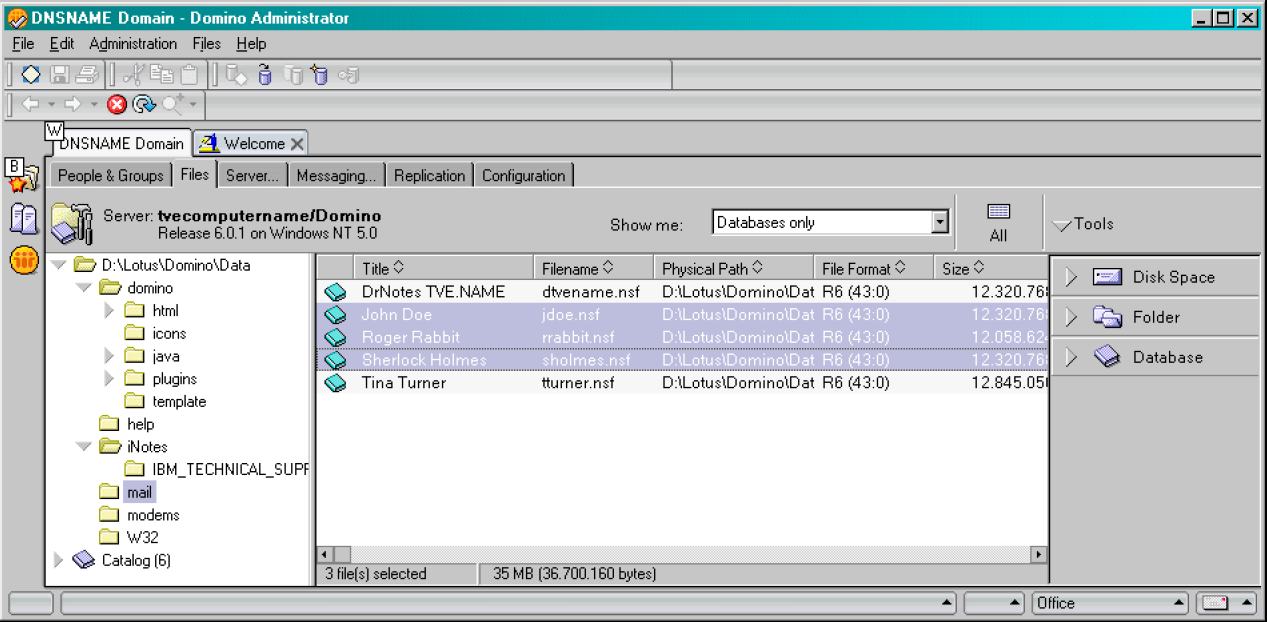This screenshot has width=1268, height=622.
Task: Expand the java folder node
Action: 109,356
